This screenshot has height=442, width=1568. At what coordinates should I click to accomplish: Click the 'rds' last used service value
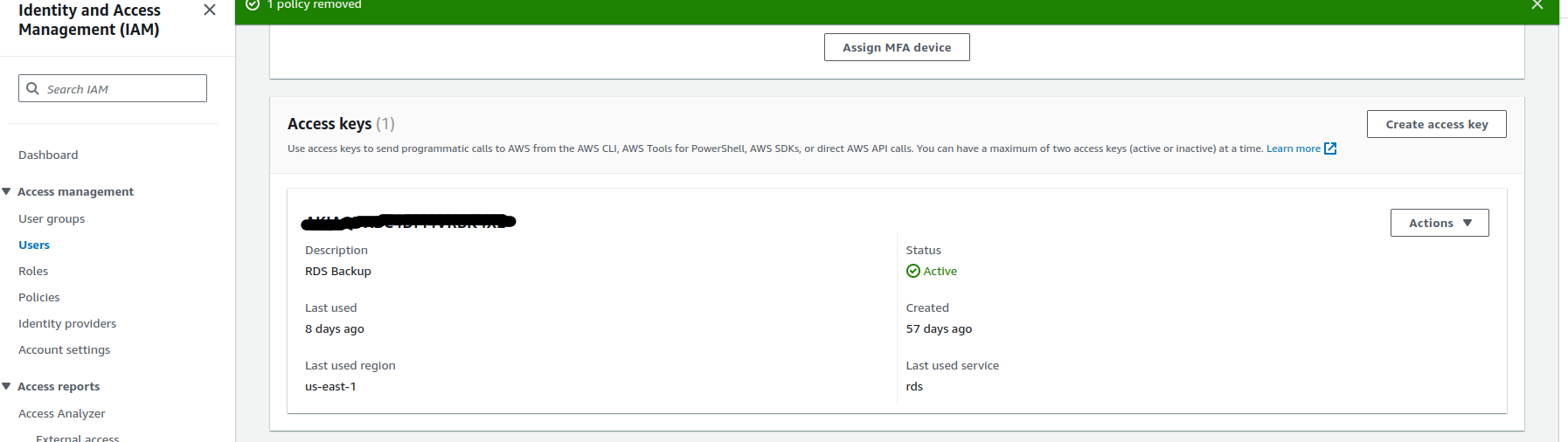(914, 386)
